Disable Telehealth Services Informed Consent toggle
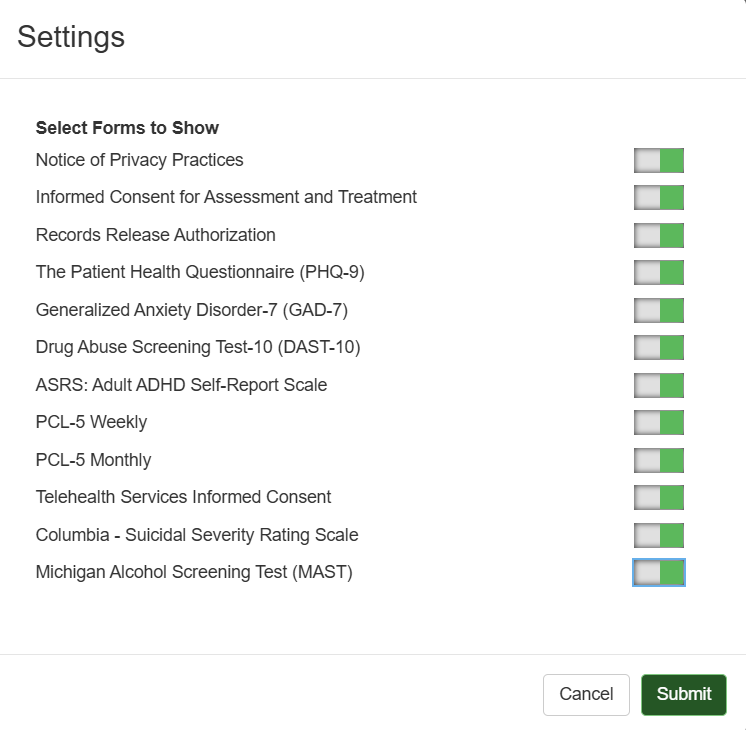 [x=659, y=498]
